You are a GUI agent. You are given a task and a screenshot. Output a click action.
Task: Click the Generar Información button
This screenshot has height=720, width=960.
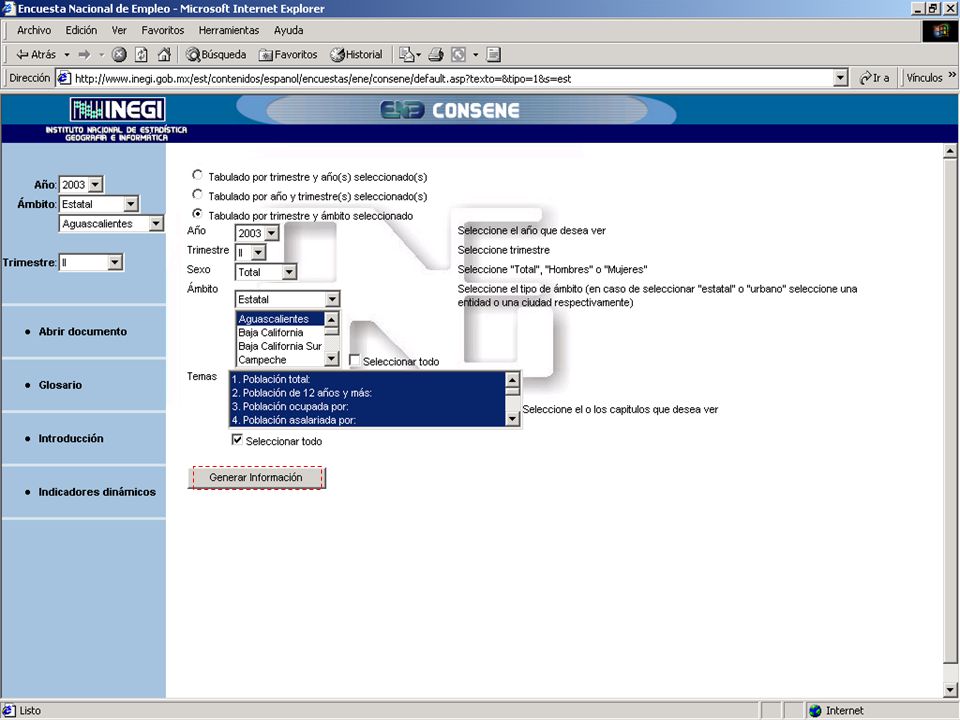pyautogui.click(x=257, y=478)
